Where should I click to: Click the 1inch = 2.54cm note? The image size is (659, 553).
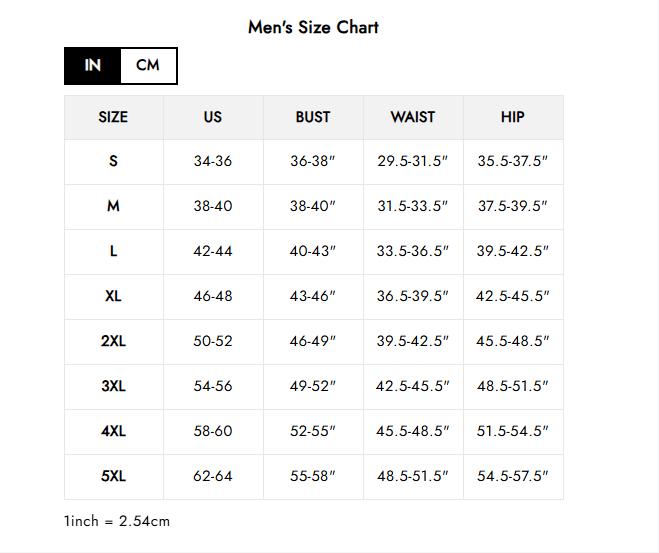[x=117, y=521]
